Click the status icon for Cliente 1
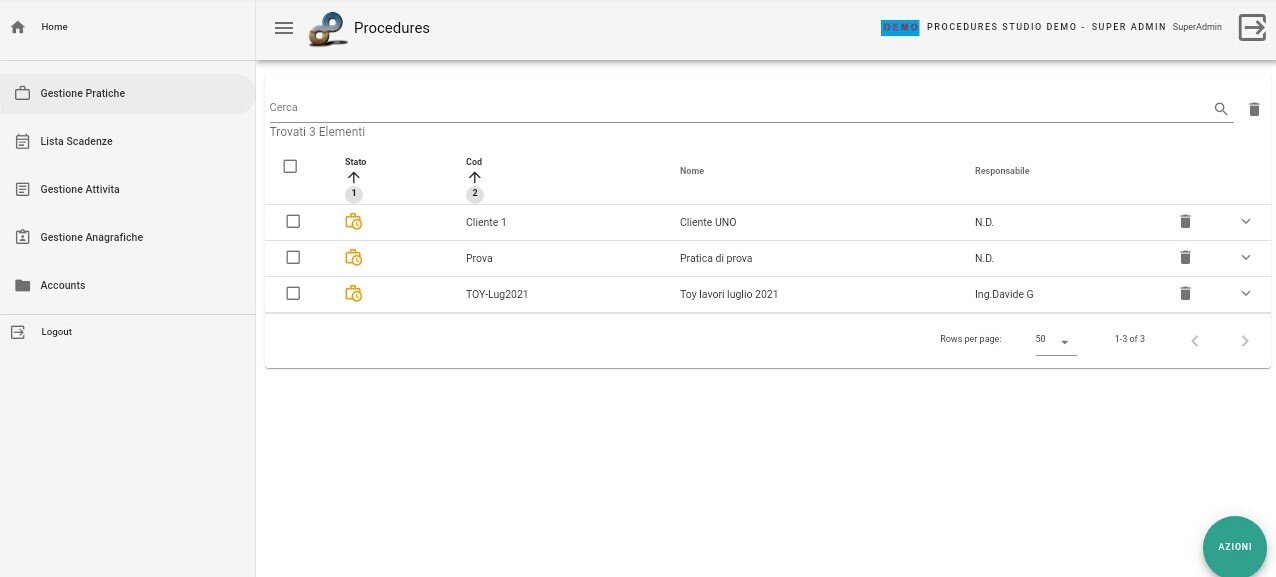Screen dimensions: 1276x577 point(353,222)
